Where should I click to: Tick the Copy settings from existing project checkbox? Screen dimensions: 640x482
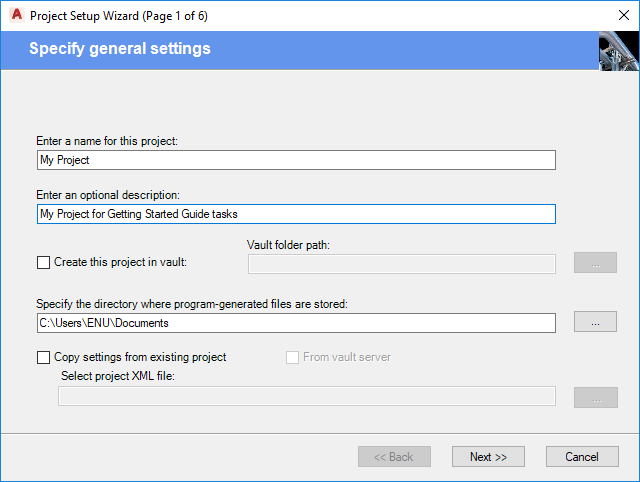click(43, 357)
